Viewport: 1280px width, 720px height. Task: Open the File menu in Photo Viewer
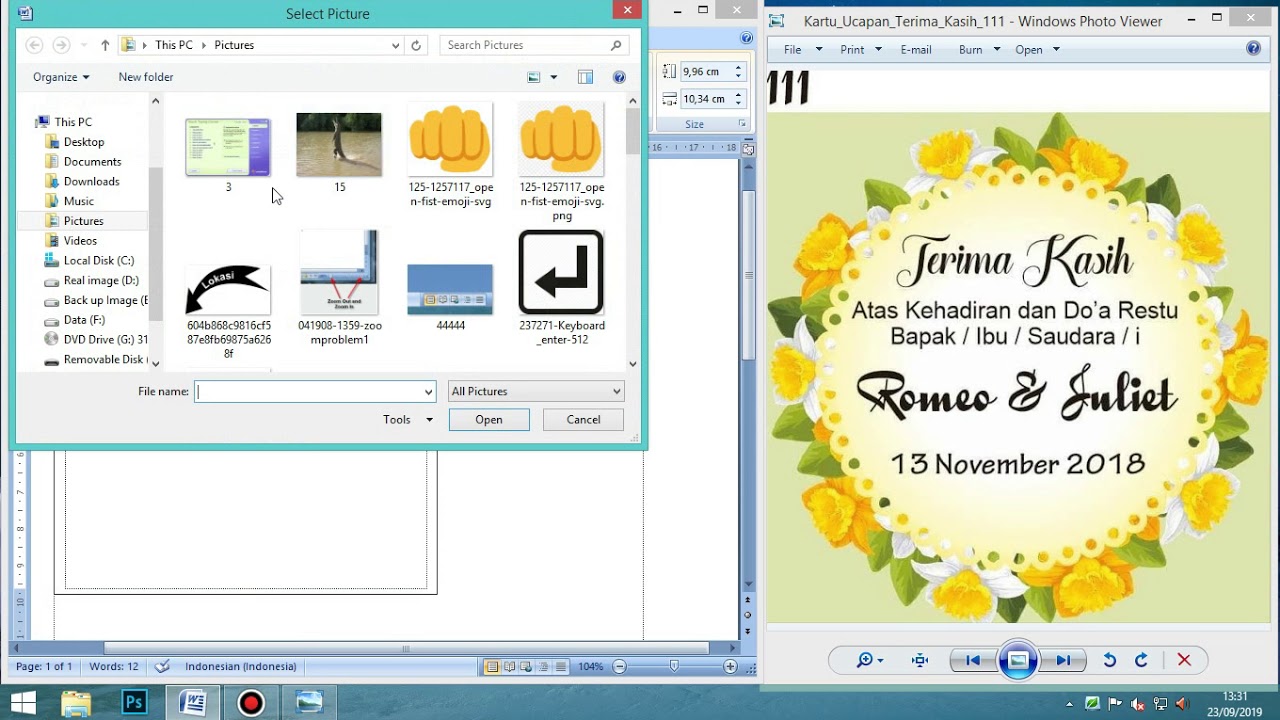pos(803,49)
